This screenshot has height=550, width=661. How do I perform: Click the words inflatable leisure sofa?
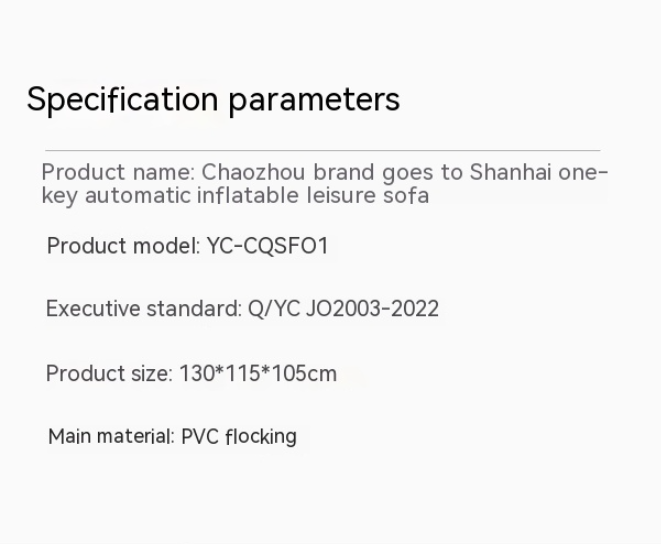point(313,195)
